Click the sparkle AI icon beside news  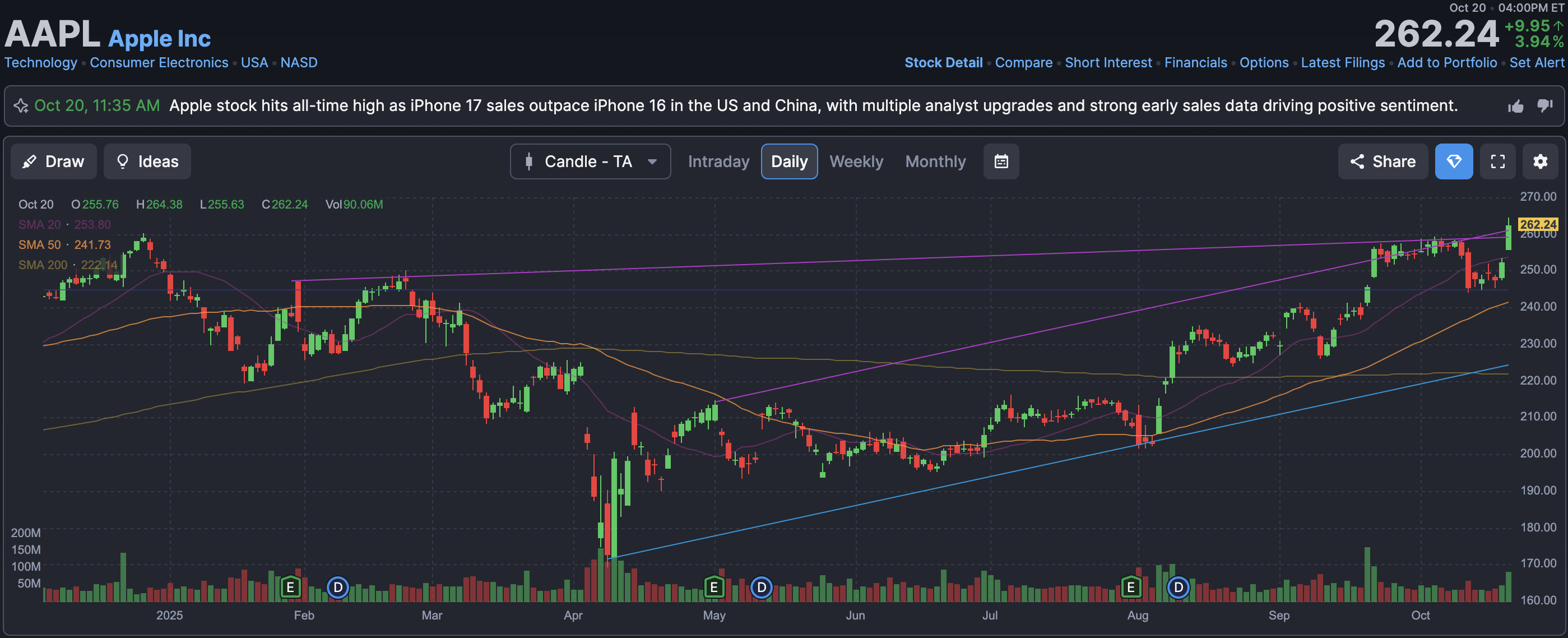(21, 106)
